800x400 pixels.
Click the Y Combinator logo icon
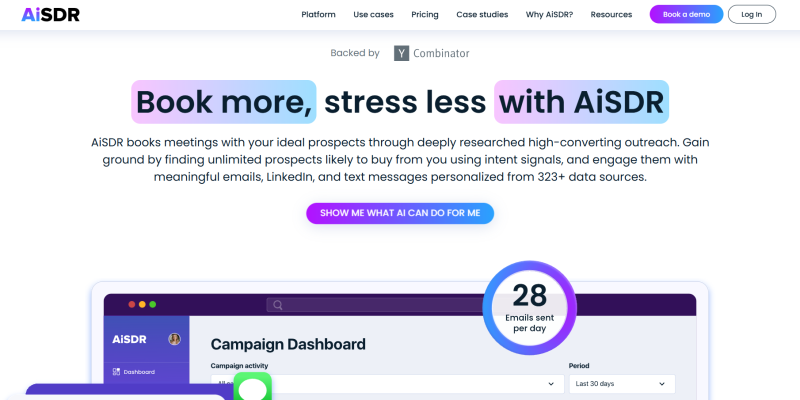(x=401, y=53)
